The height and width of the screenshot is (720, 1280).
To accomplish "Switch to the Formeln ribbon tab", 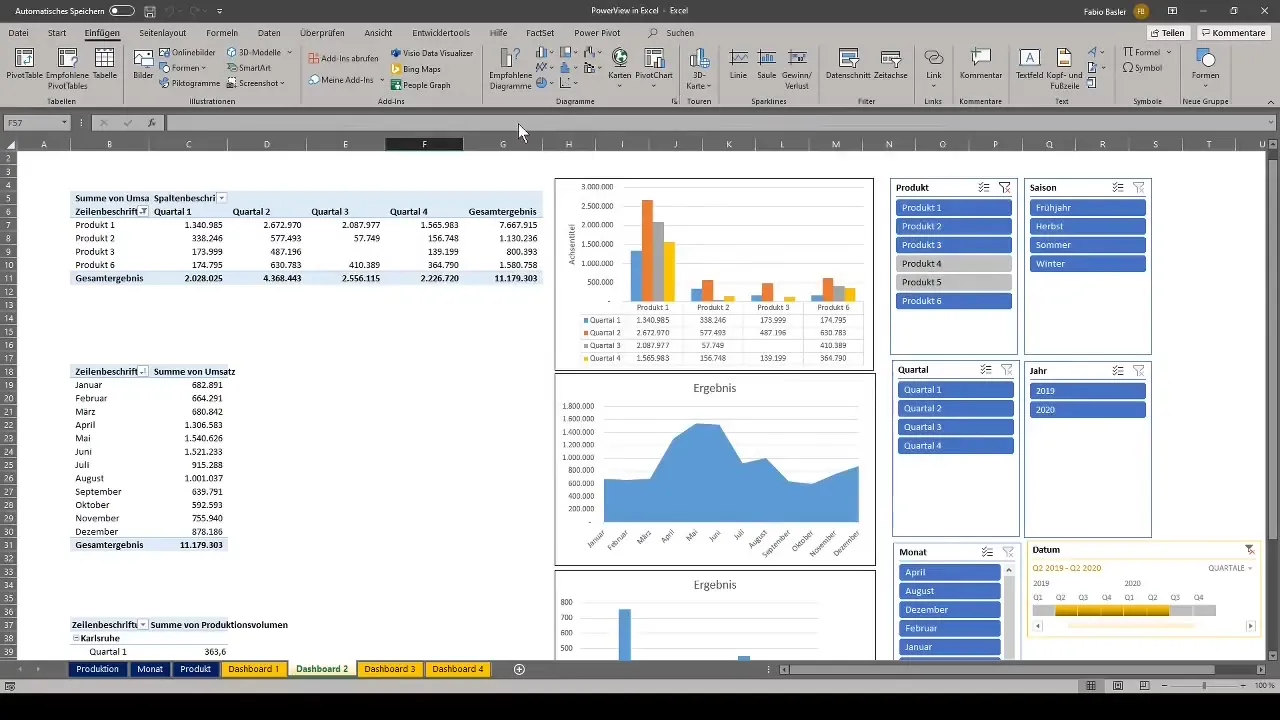I will (222, 33).
